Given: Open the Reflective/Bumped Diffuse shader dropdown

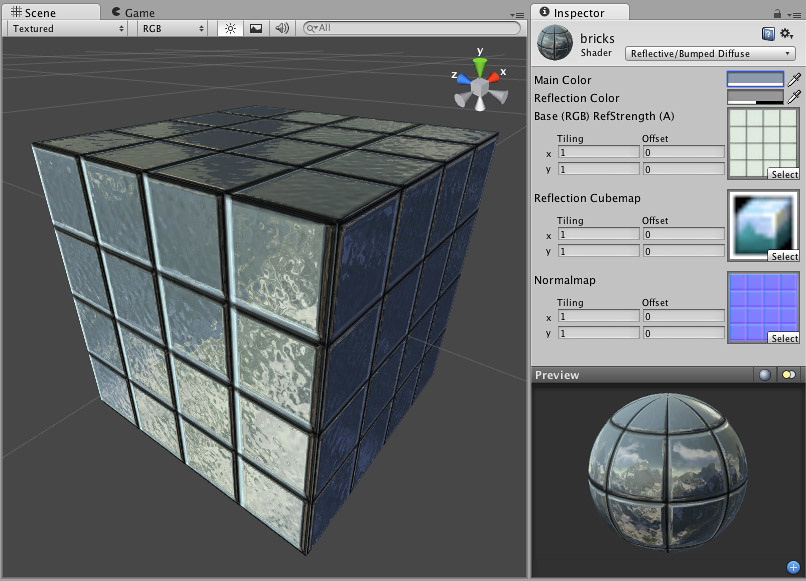Looking at the screenshot, I should tap(710, 52).
